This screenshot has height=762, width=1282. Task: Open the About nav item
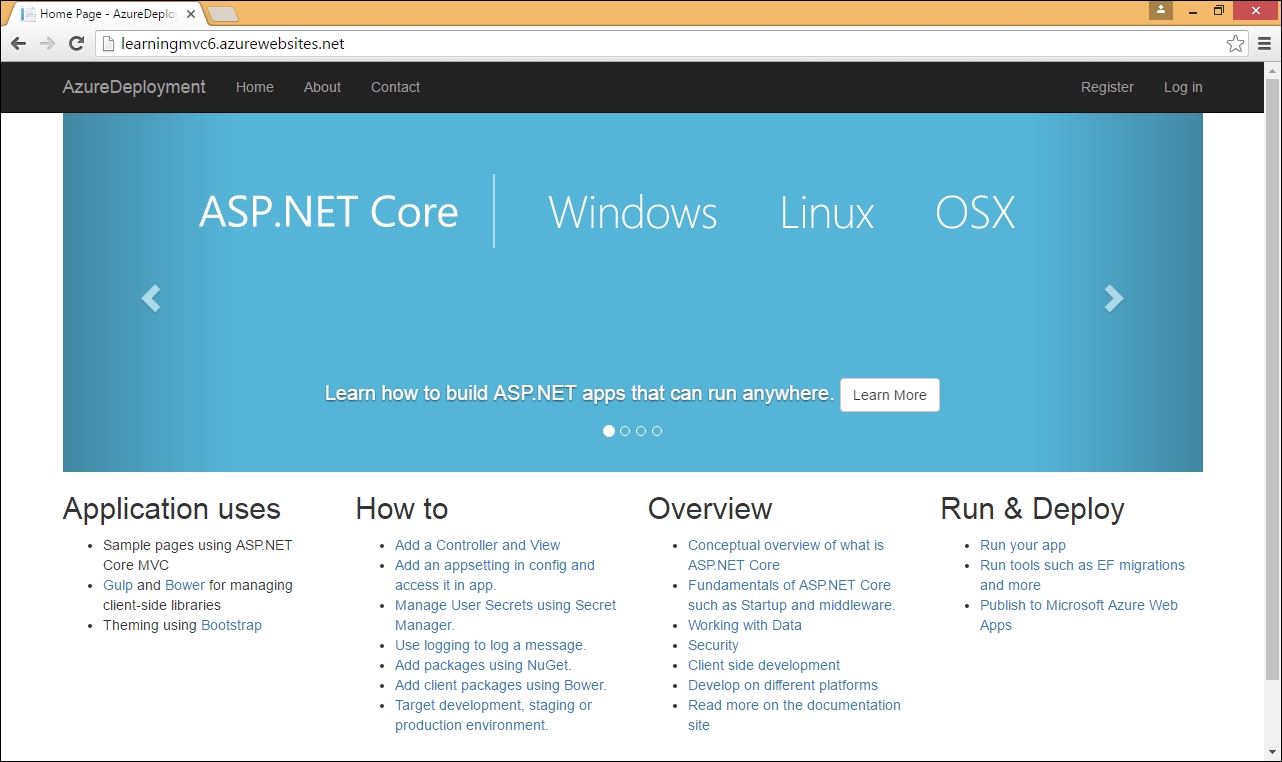pos(322,87)
